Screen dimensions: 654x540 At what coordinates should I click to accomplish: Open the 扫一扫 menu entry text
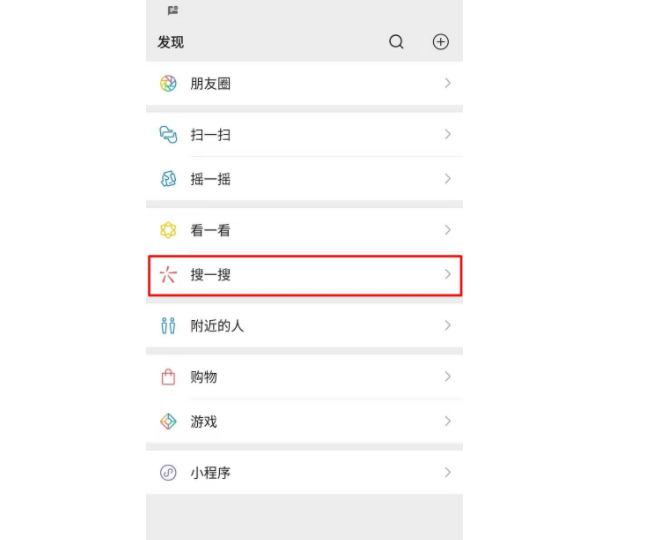pyautogui.click(x=211, y=135)
